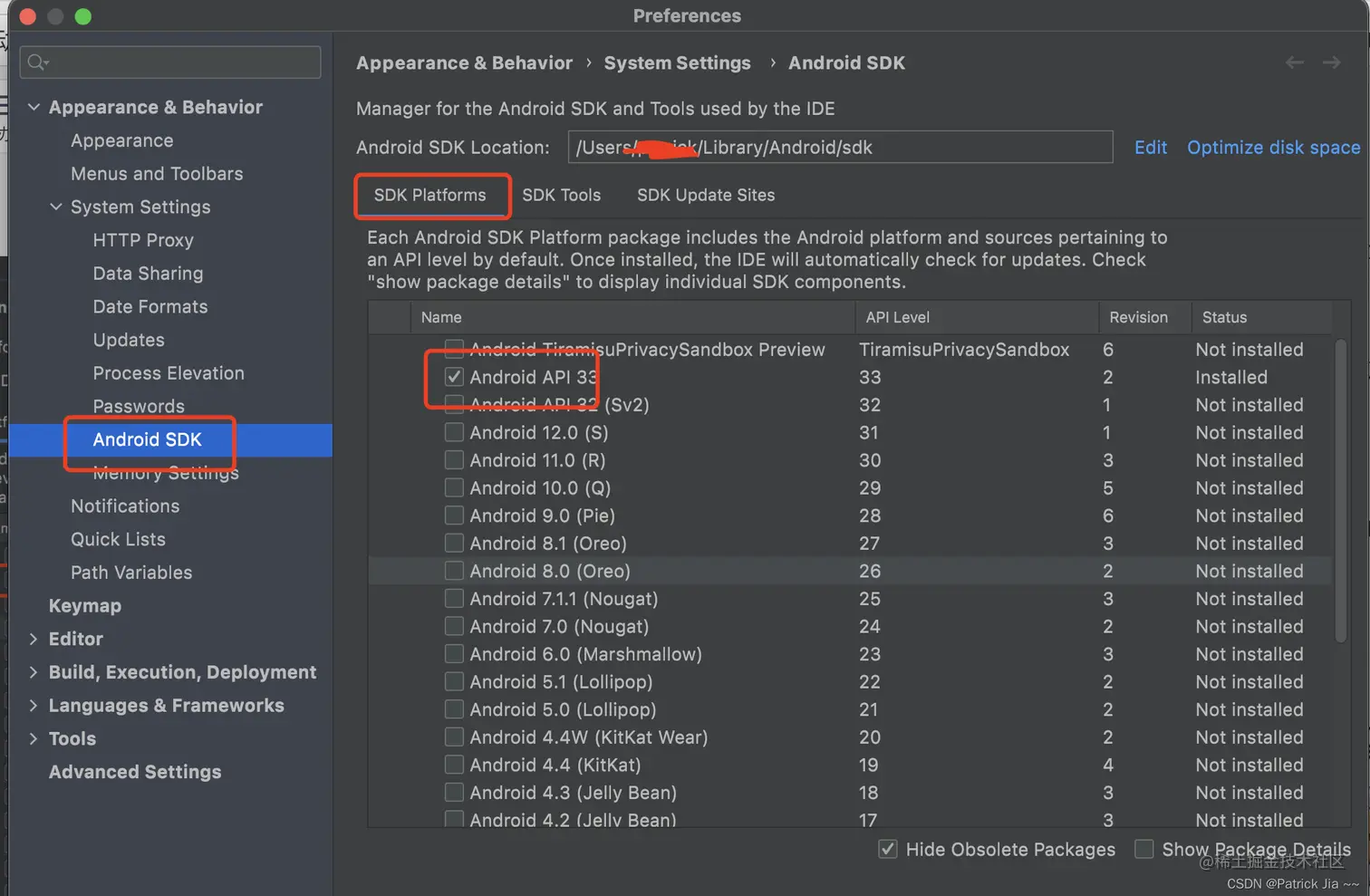Select the Android 4.3 (Jelly Bean) row name
The width and height of the screenshot is (1370, 896).
(573, 793)
